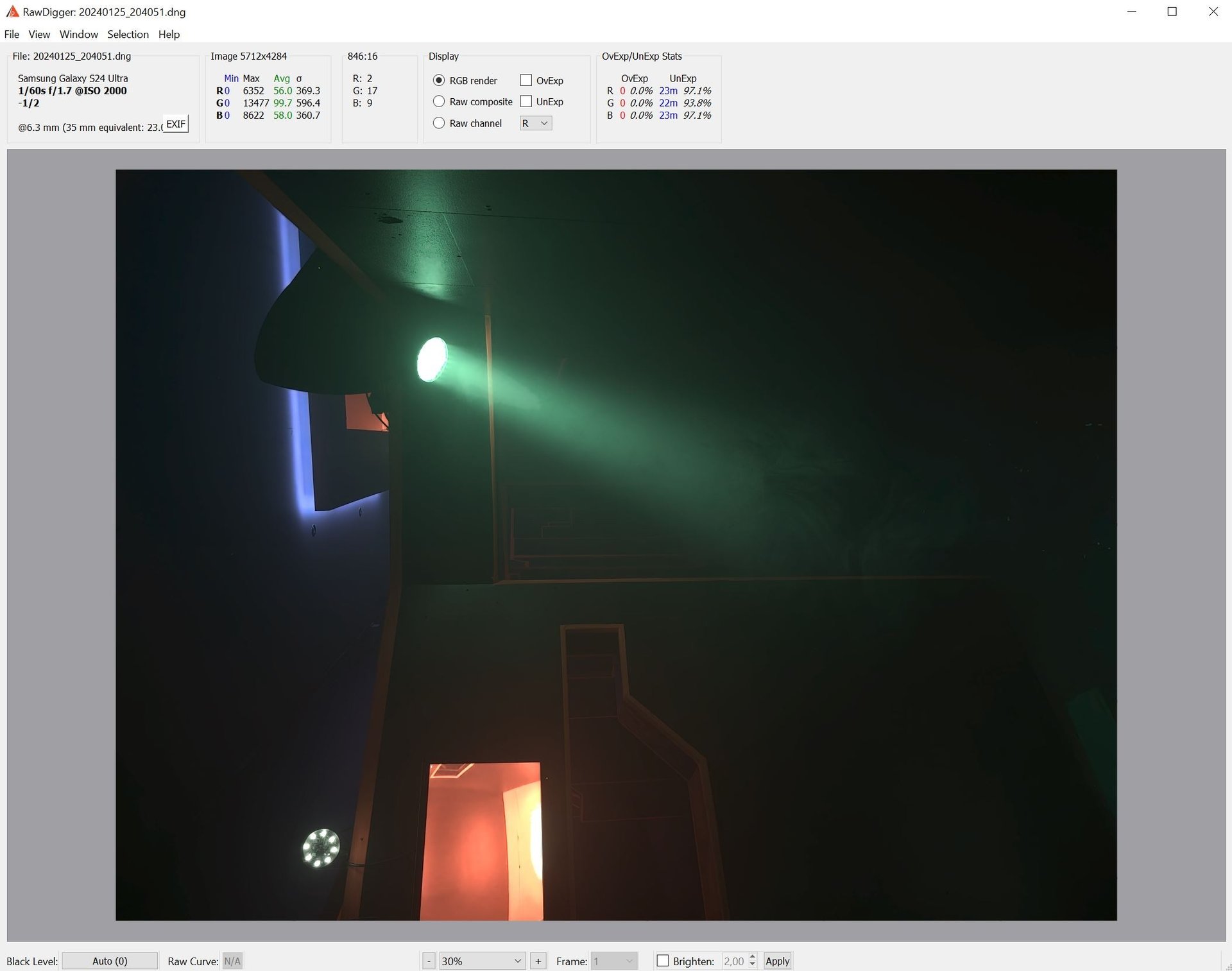The image size is (1232, 971).
Task: Minimize the RawDigger window
Action: (1131, 12)
